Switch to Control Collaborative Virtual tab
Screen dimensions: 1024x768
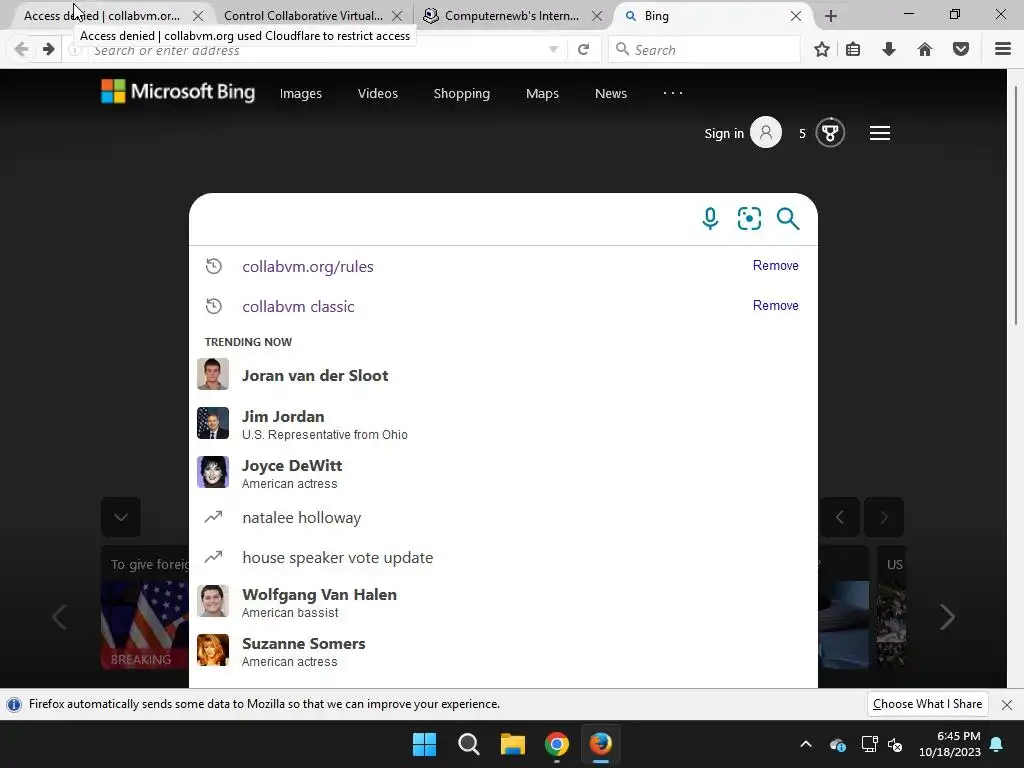[x=304, y=16]
